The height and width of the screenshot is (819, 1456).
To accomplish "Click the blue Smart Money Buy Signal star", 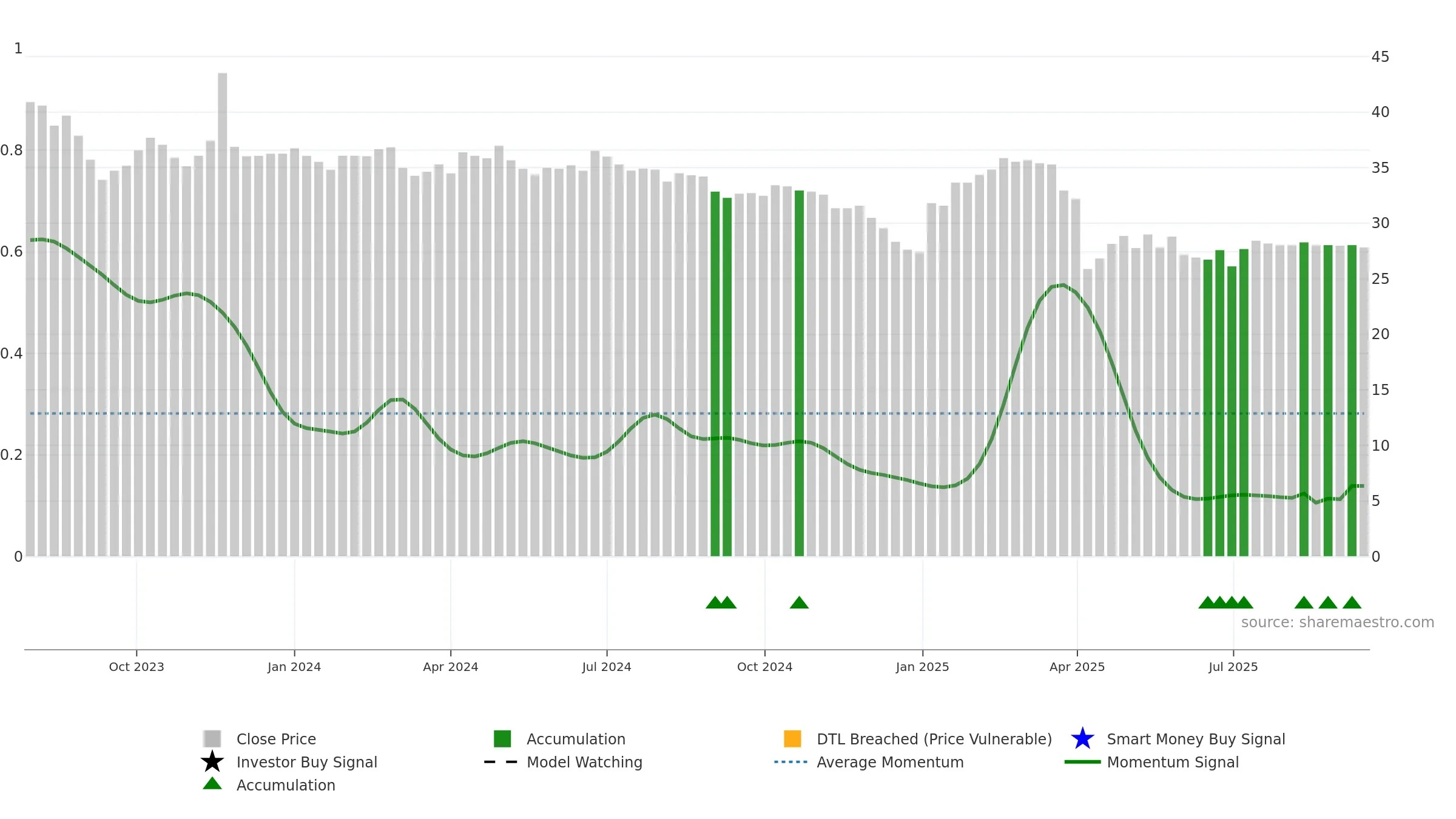I will pyautogui.click(x=1082, y=738).
